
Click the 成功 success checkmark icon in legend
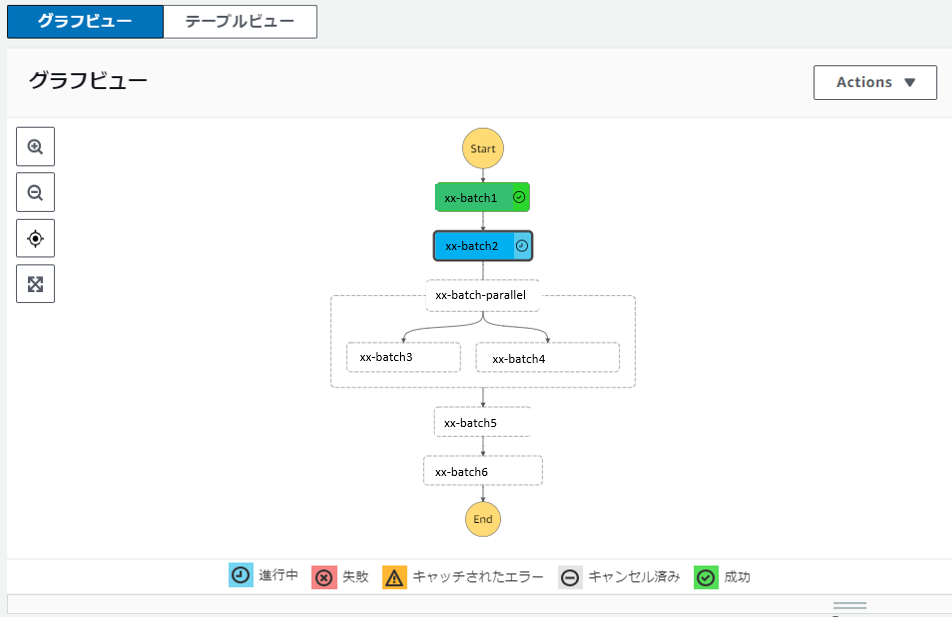[705, 577]
